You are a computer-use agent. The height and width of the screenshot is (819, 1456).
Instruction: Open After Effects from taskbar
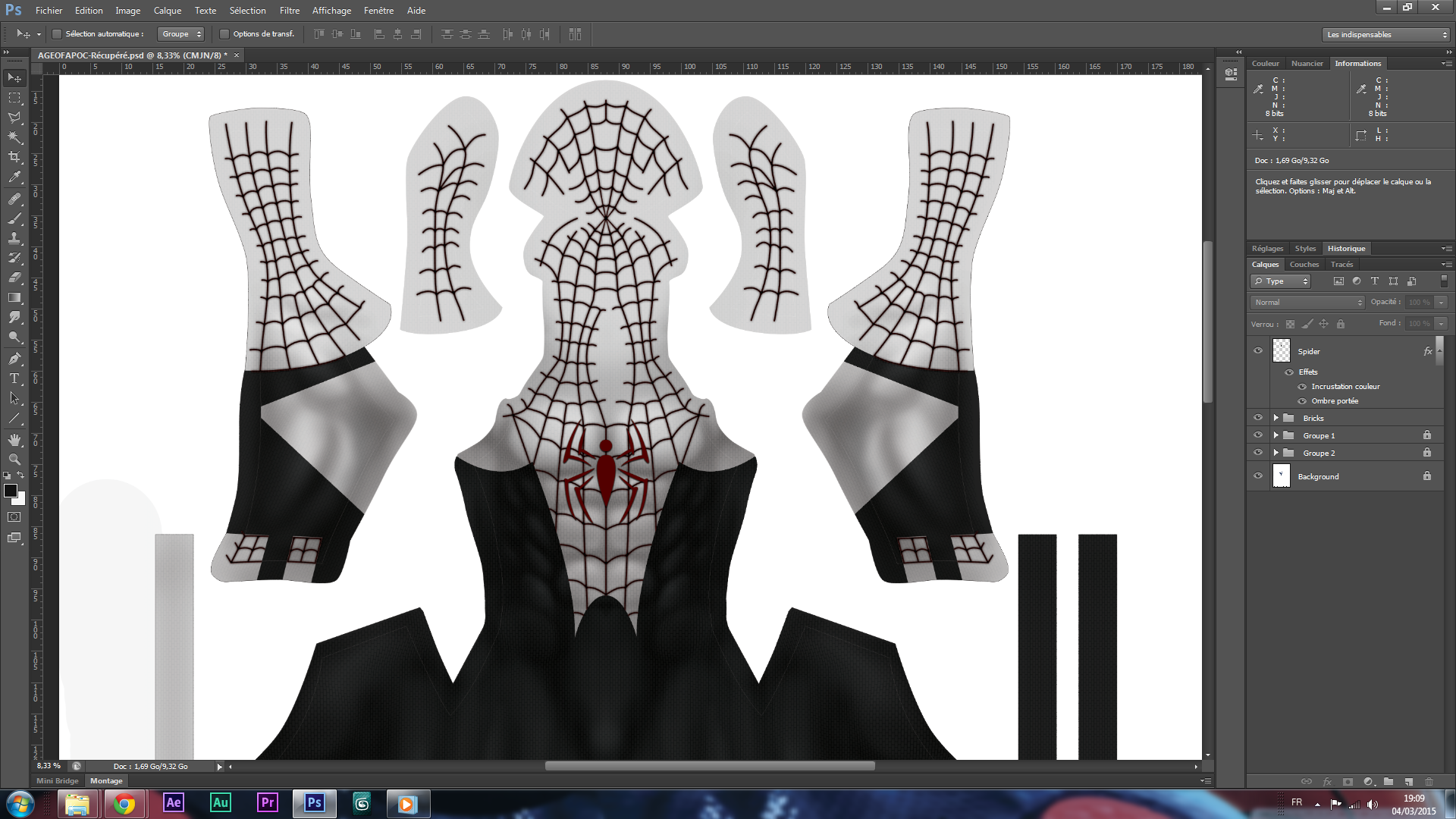click(x=174, y=802)
